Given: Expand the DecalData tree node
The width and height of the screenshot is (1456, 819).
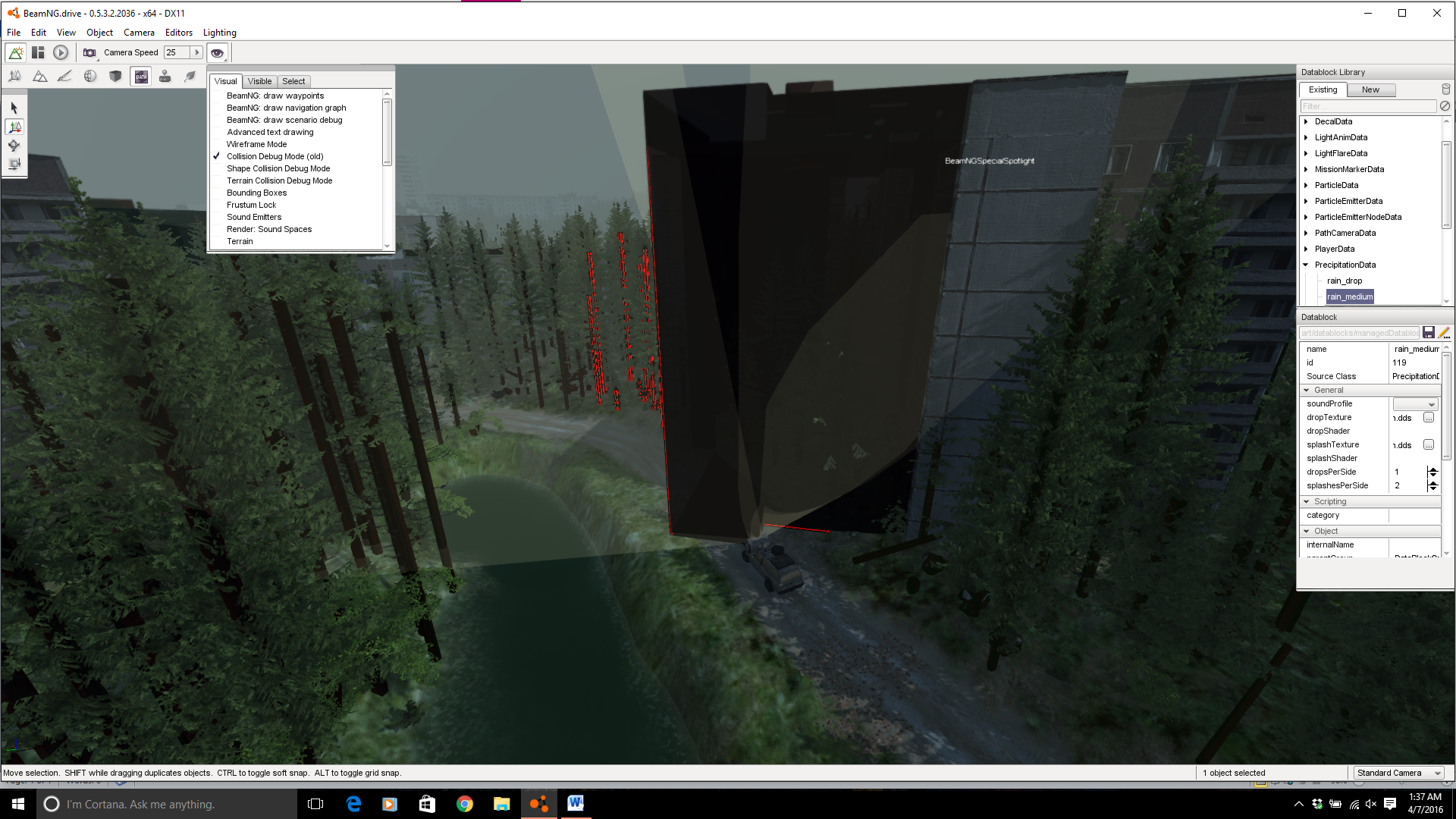Looking at the screenshot, I should (x=1306, y=121).
